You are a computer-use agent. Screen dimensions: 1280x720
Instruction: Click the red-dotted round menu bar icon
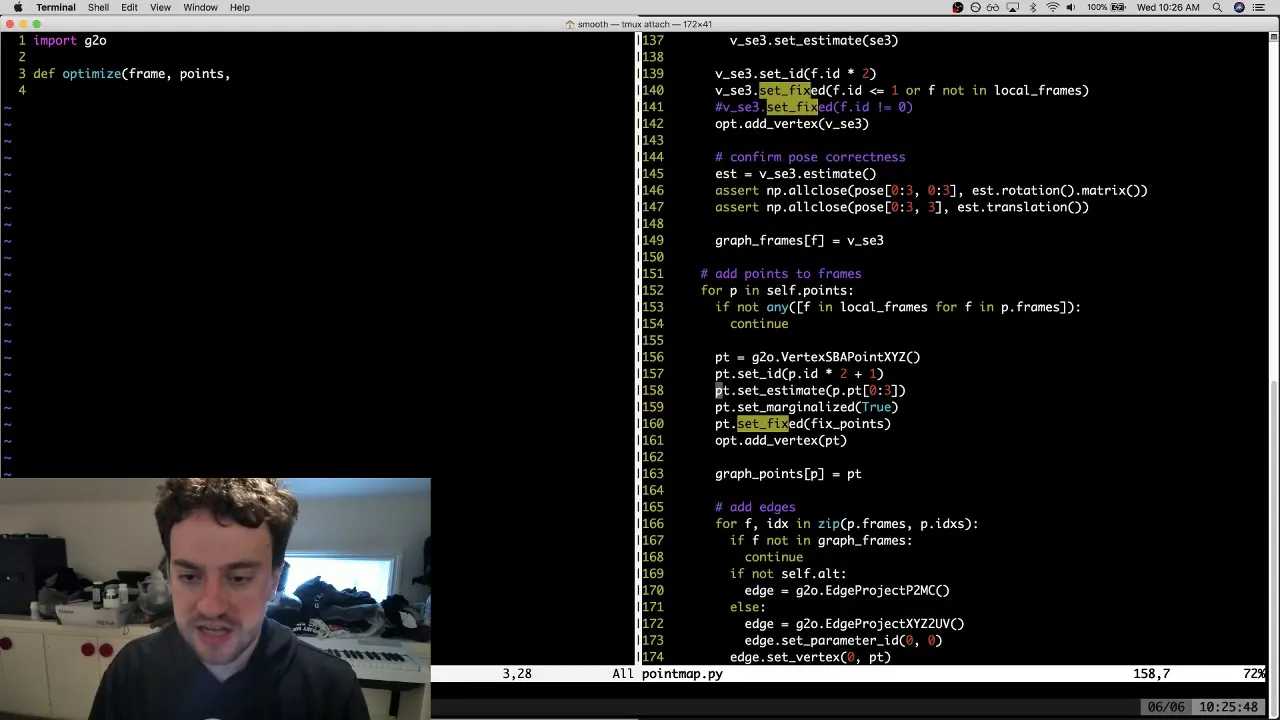(x=958, y=7)
